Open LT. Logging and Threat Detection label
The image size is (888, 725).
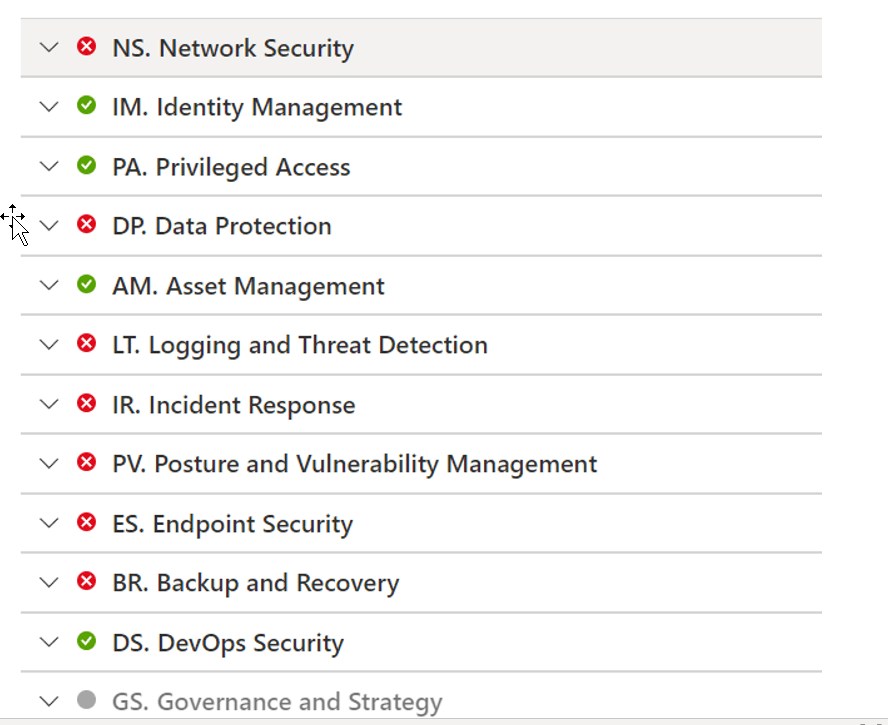click(300, 345)
